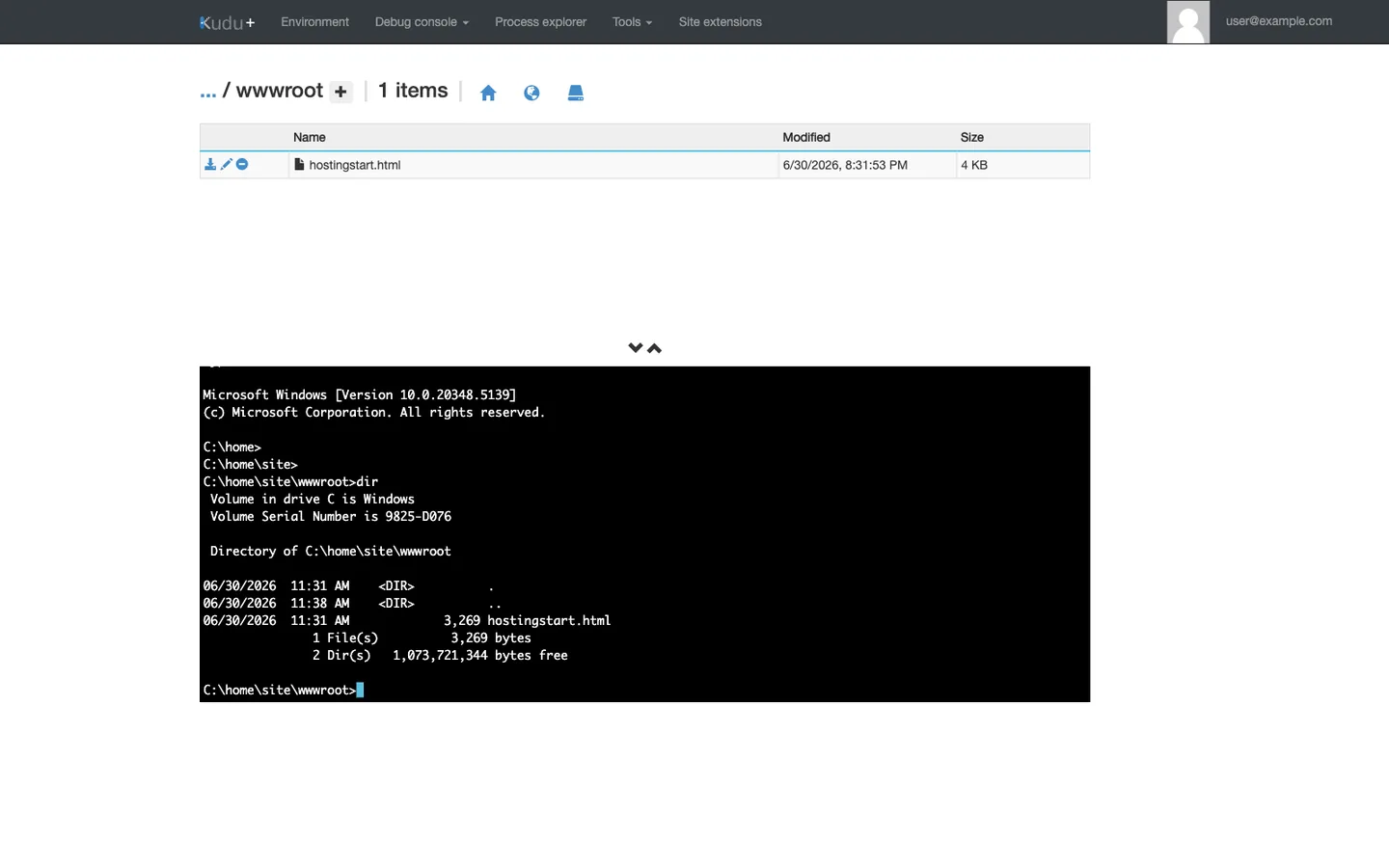The image size is (1389, 868).
Task: Open Site extensions
Action: (x=720, y=21)
